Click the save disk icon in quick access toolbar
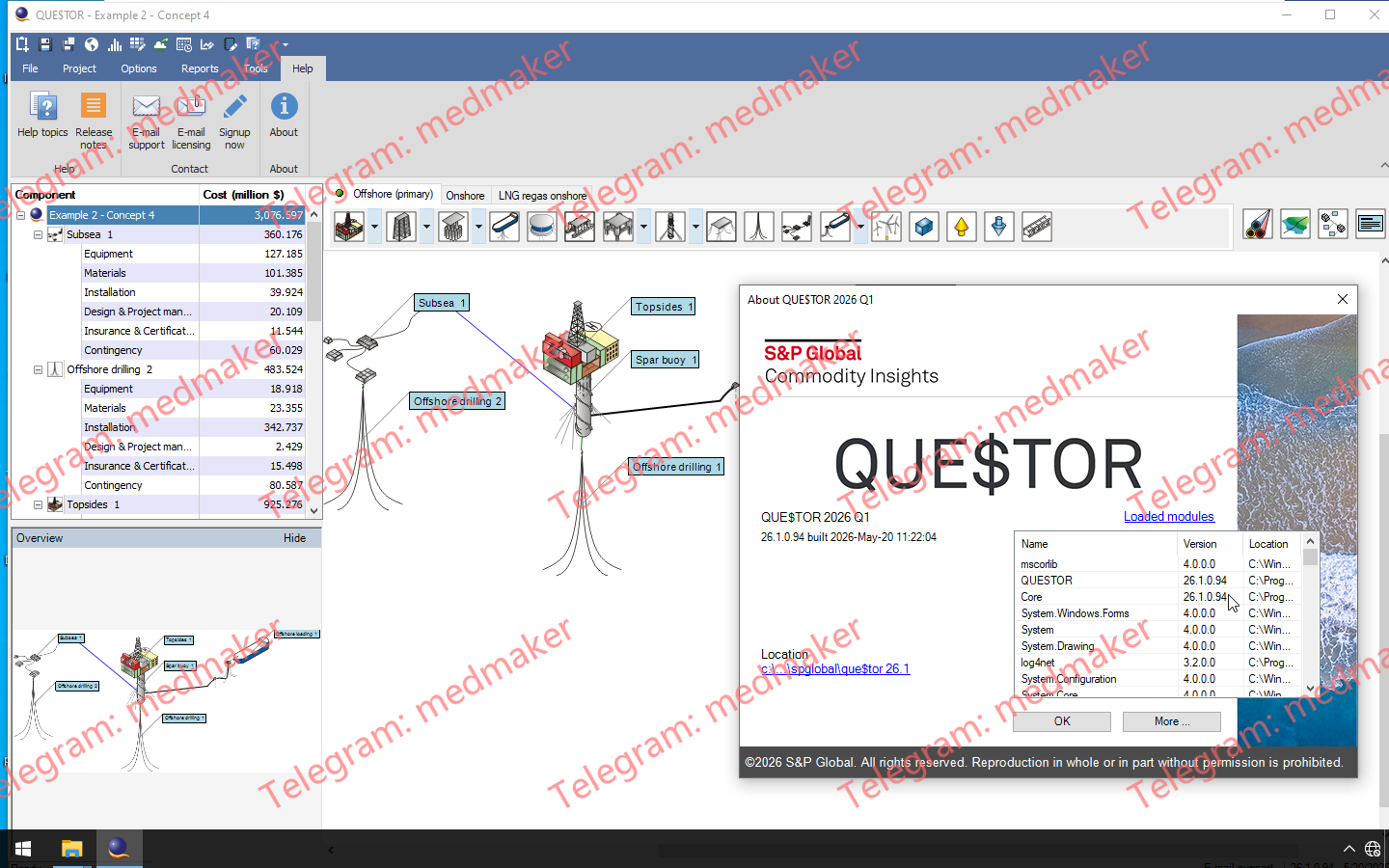 point(44,44)
